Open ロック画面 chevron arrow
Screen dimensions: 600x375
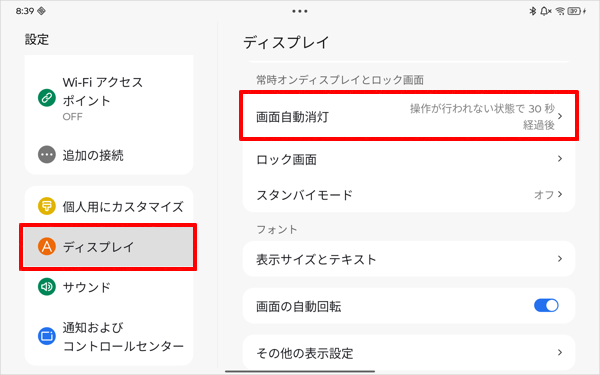point(560,158)
